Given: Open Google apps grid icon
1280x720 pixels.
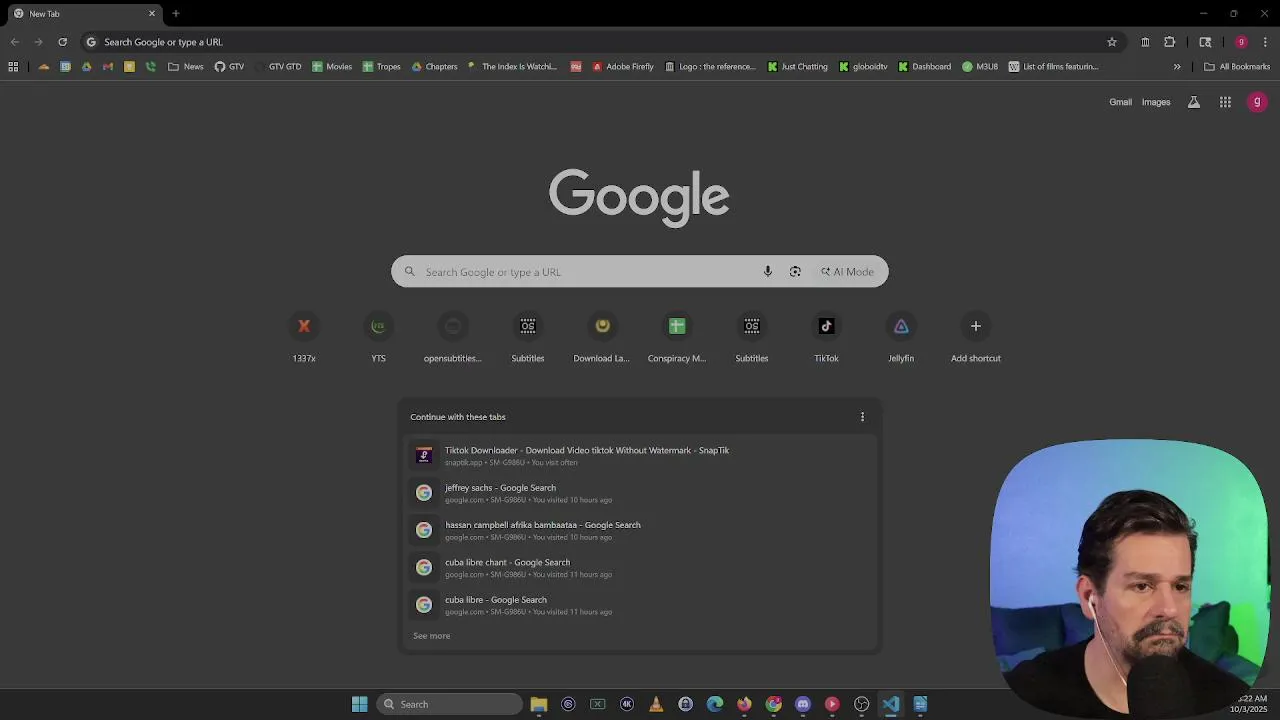Looking at the screenshot, I should click(x=1225, y=102).
